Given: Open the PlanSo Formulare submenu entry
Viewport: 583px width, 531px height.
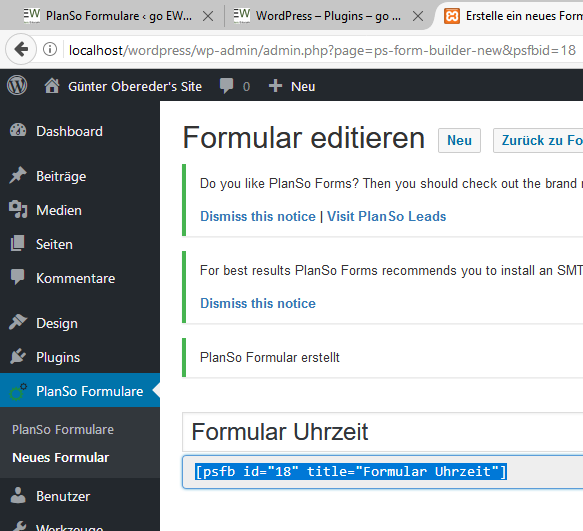Looking at the screenshot, I should (x=63, y=429).
